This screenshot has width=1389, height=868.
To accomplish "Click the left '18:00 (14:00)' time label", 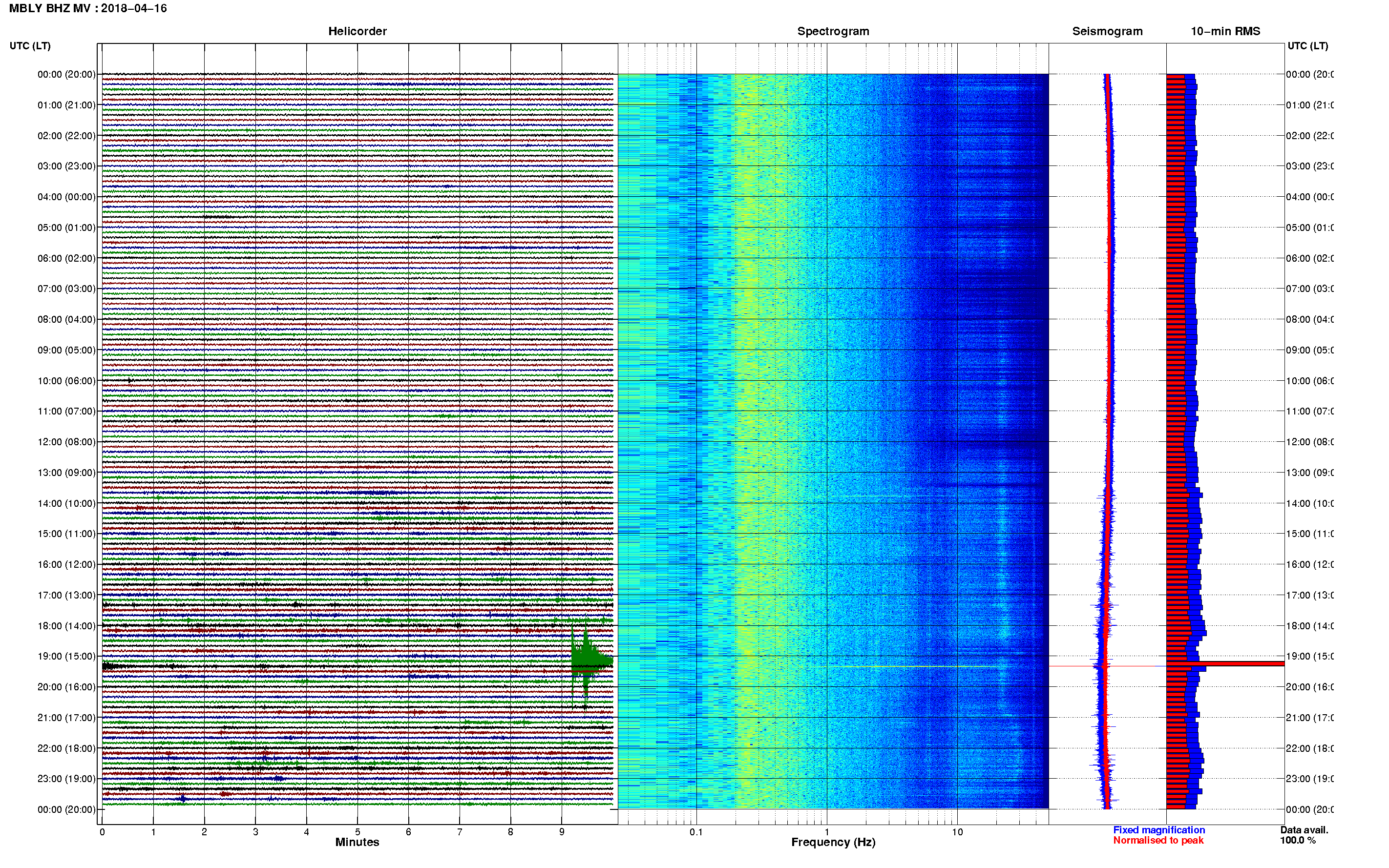I will pos(66,626).
